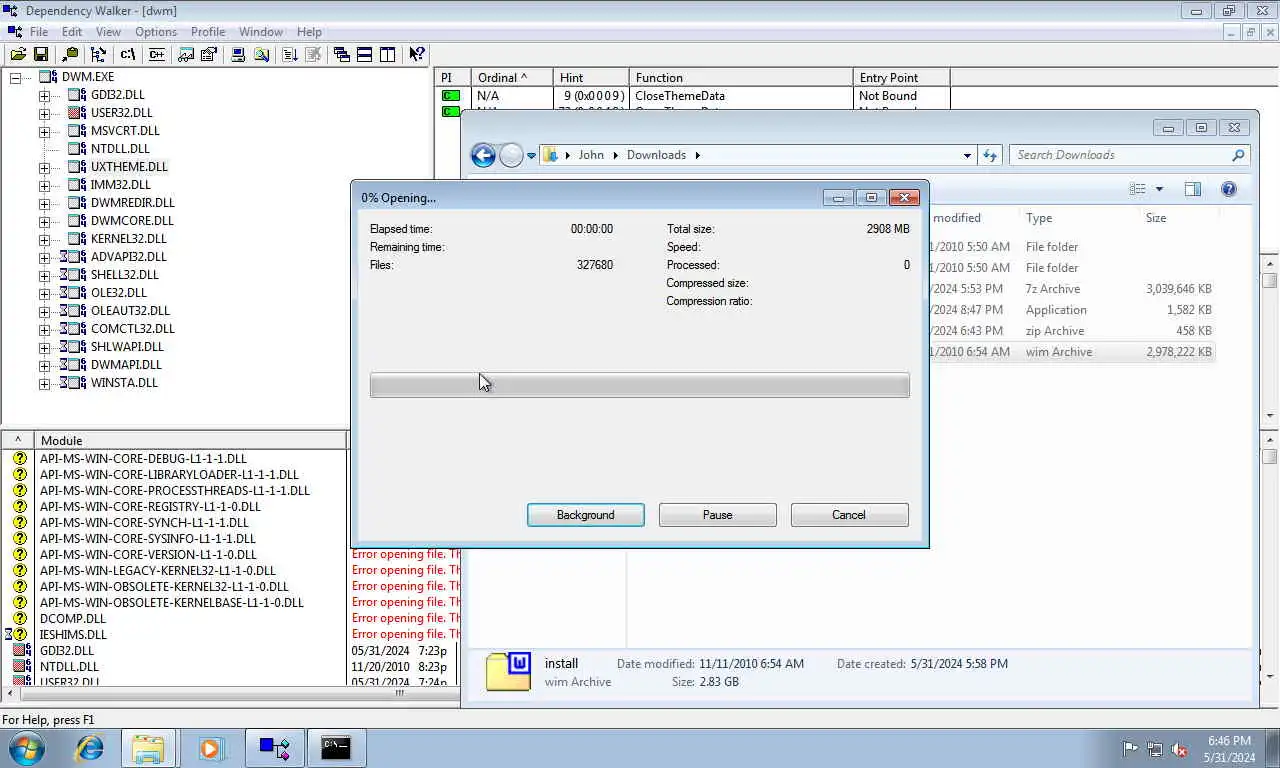Viewport: 1280px width, 768px height.
Task: Click the Context Help arrow-question icon
Action: (x=416, y=54)
